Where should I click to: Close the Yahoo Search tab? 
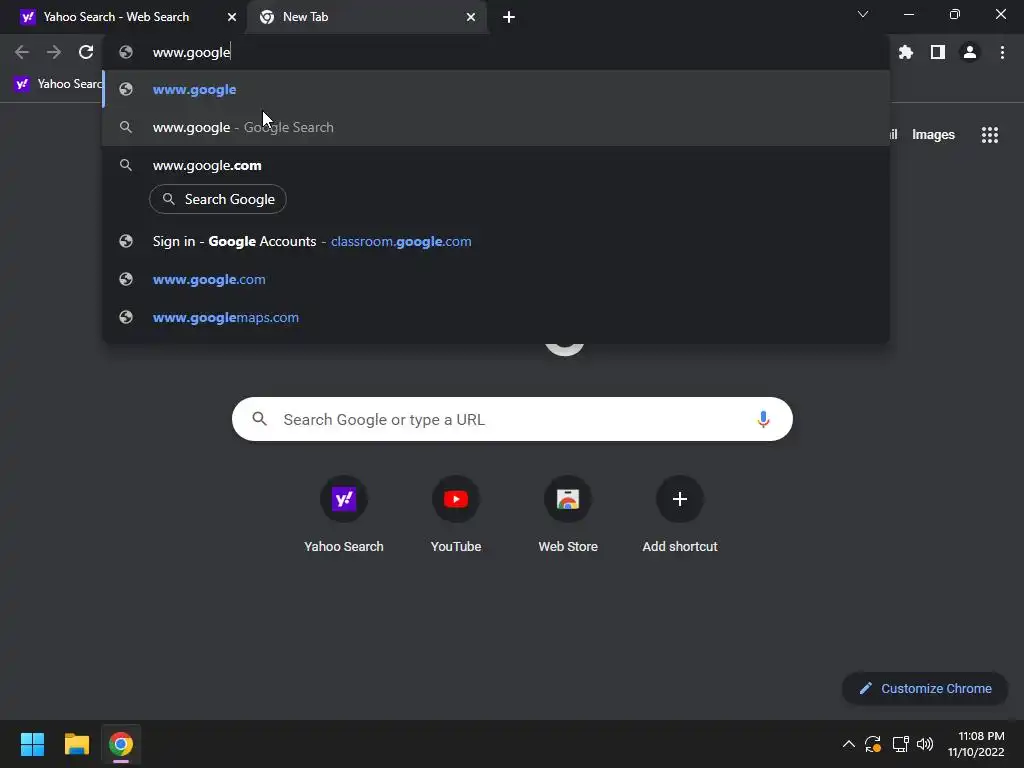[232, 17]
